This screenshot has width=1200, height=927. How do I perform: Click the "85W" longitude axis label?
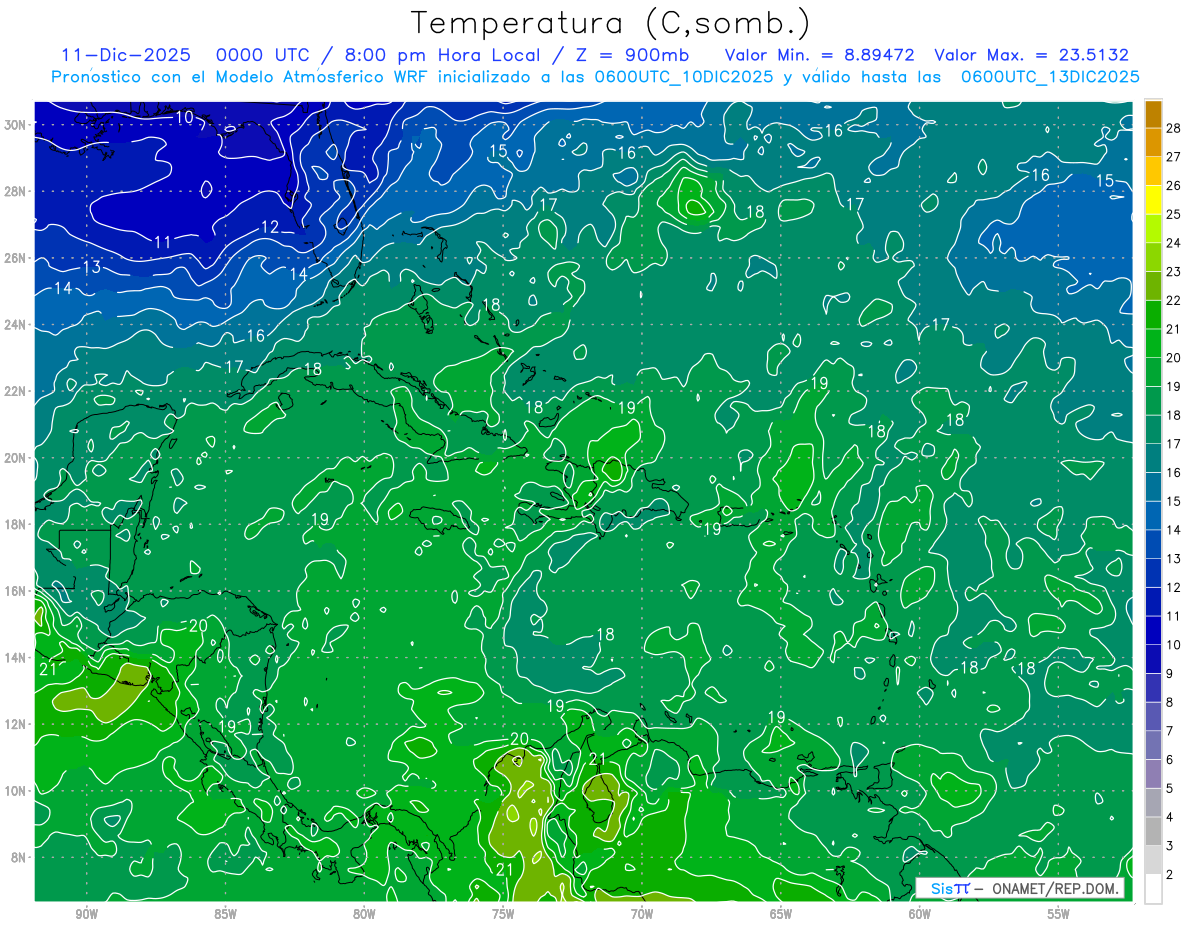point(225,914)
